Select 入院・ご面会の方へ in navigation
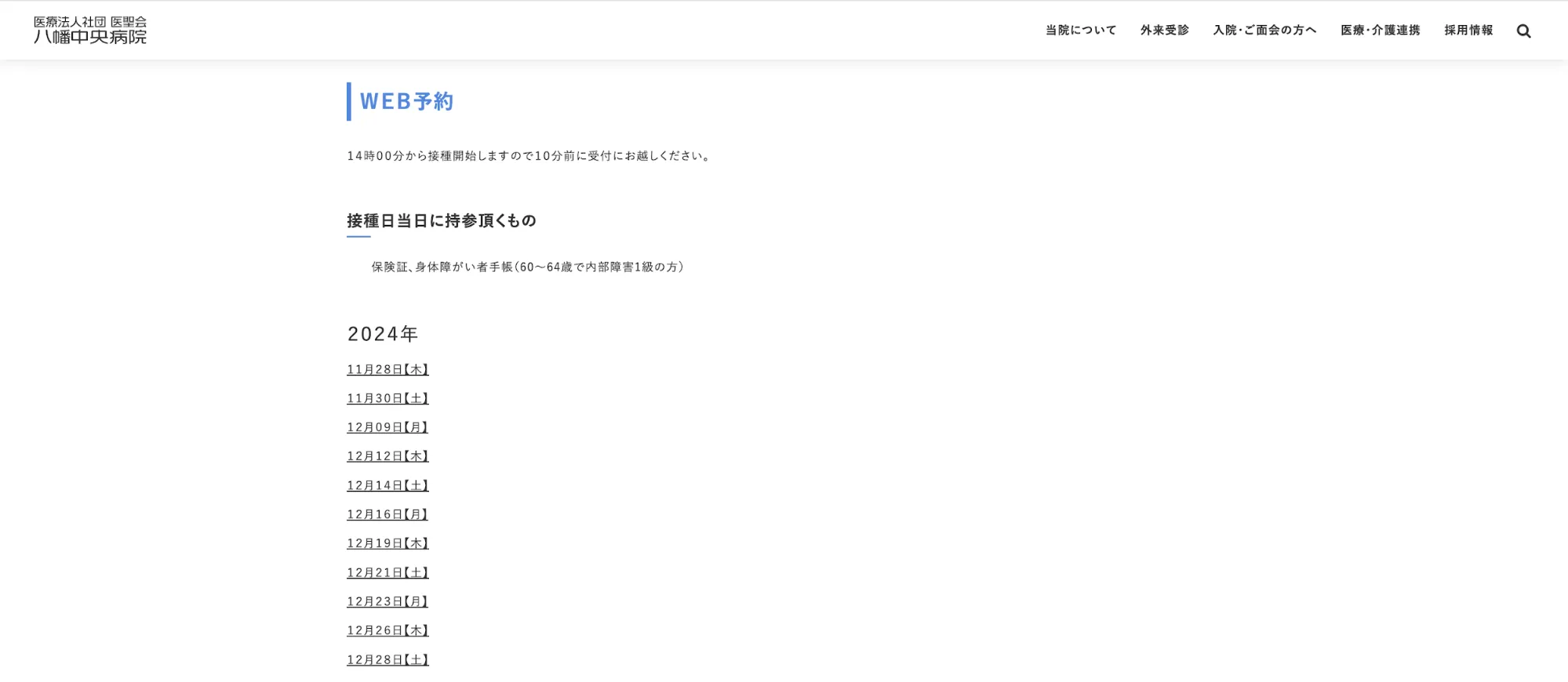Viewport: 1568px width, 682px height. click(1264, 31)
